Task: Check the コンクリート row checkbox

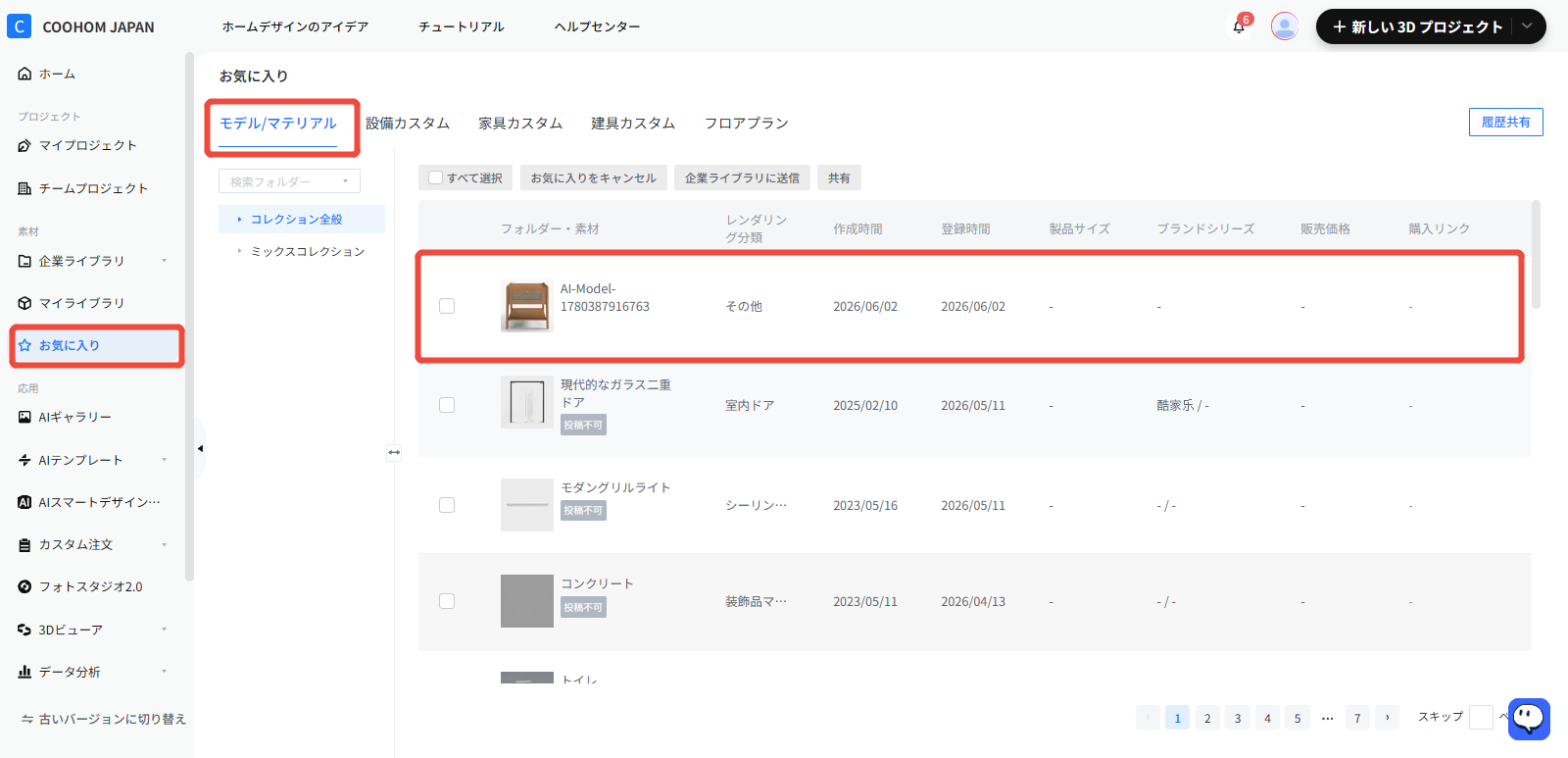Action: coord(447,601)
